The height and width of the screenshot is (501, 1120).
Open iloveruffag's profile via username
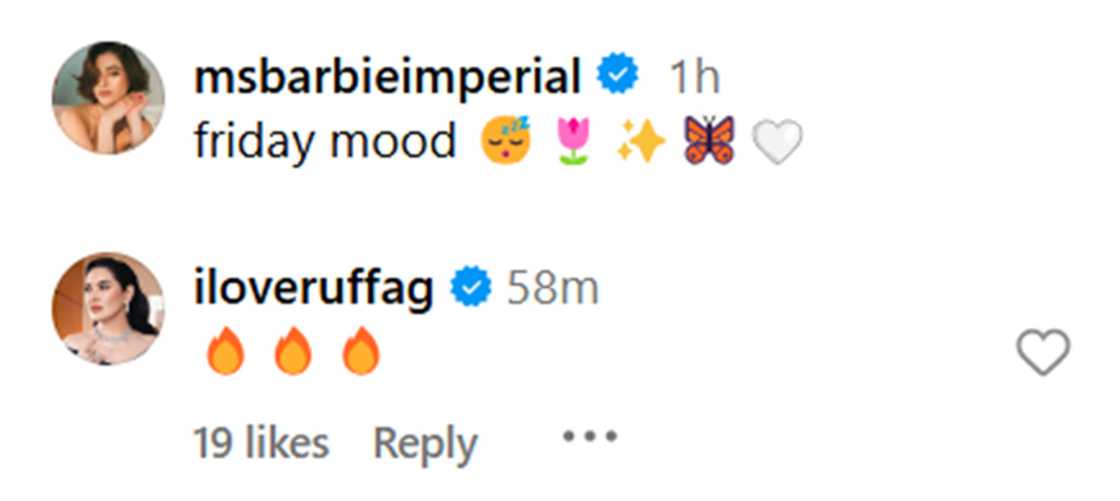[313, 289]
